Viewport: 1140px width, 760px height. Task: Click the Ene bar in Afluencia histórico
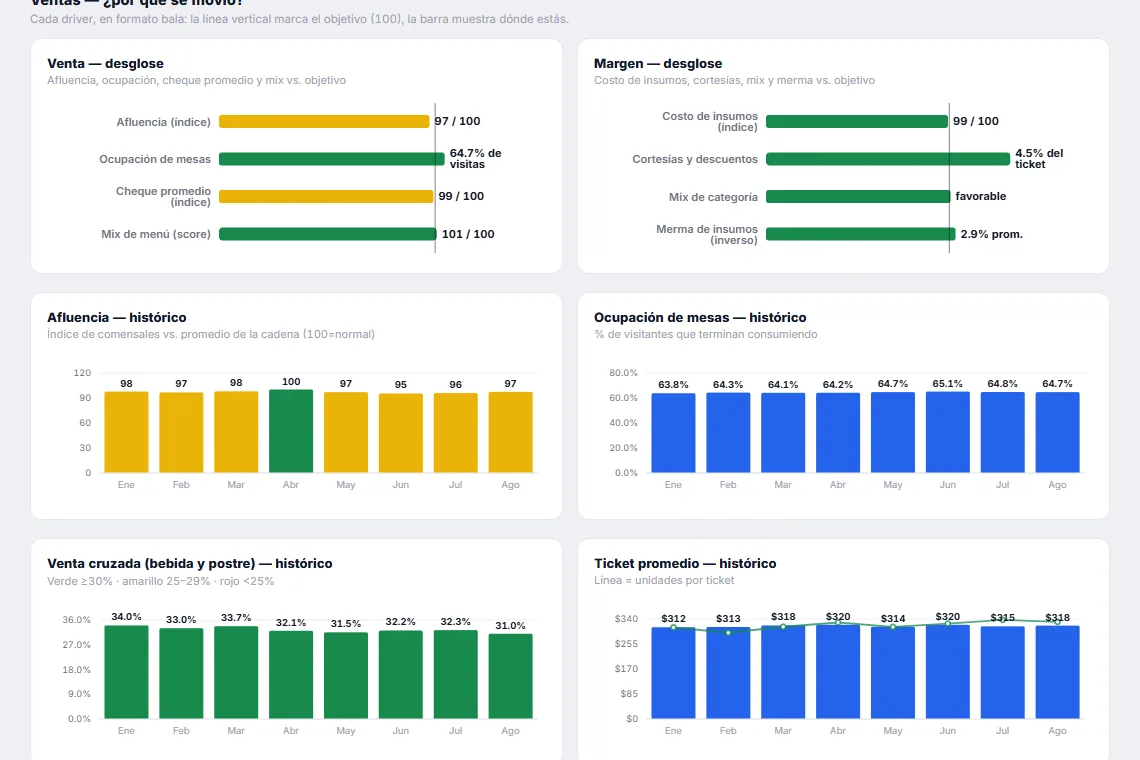click(x=127, y=432)
